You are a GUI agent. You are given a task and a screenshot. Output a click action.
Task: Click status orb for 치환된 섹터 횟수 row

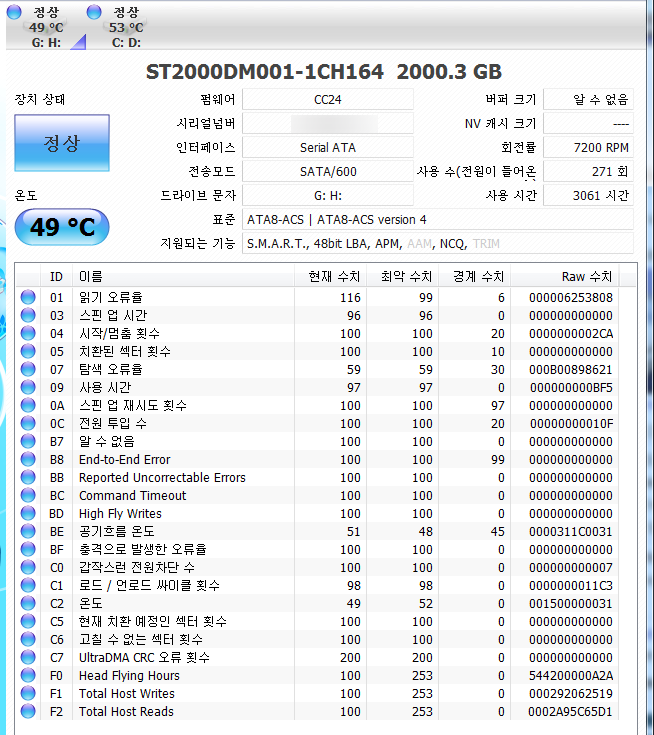point(28,351)
